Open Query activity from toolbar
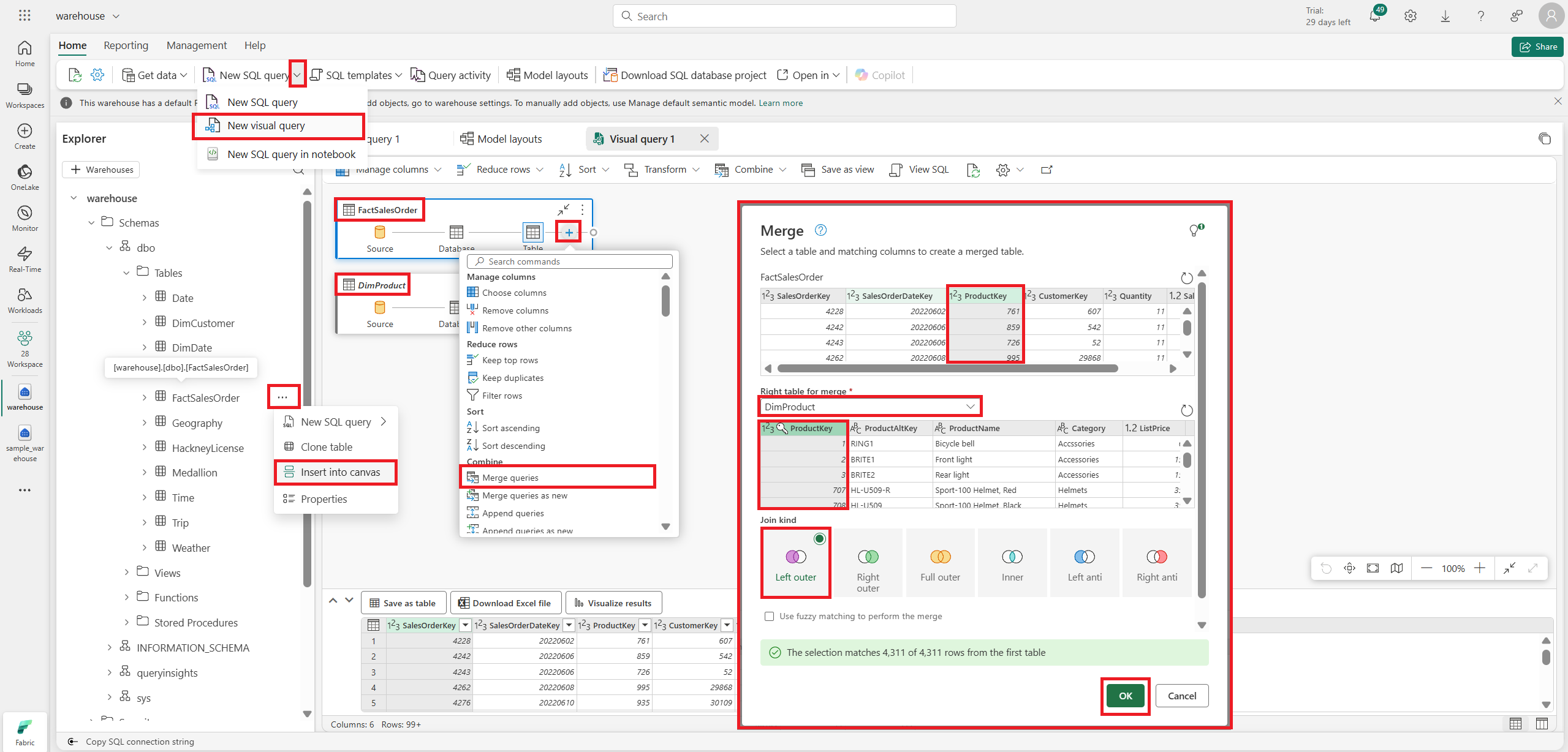The image size is (1568, 752). [x=451, y=75]
